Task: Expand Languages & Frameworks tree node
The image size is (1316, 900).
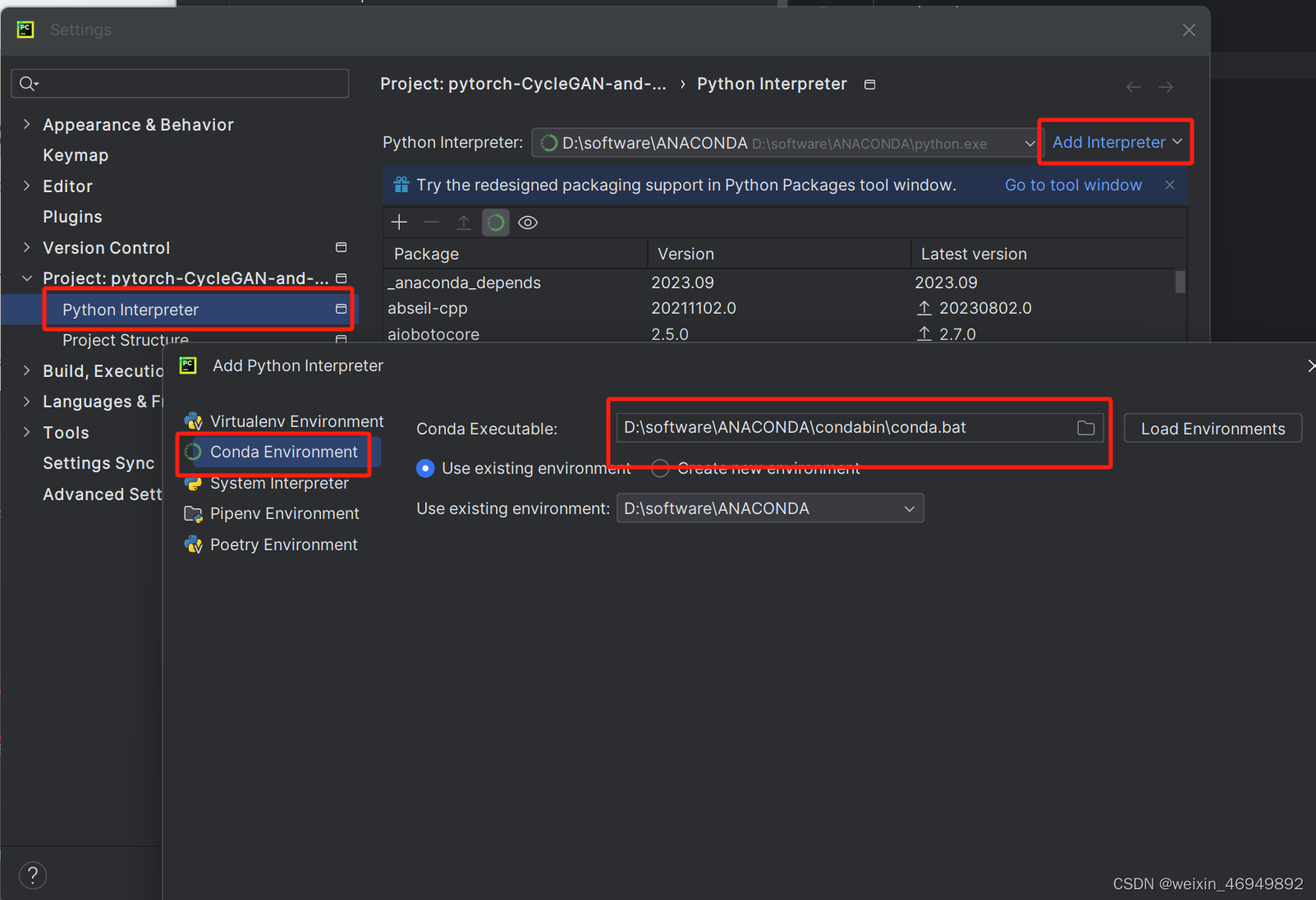Action: coord(26,402)
